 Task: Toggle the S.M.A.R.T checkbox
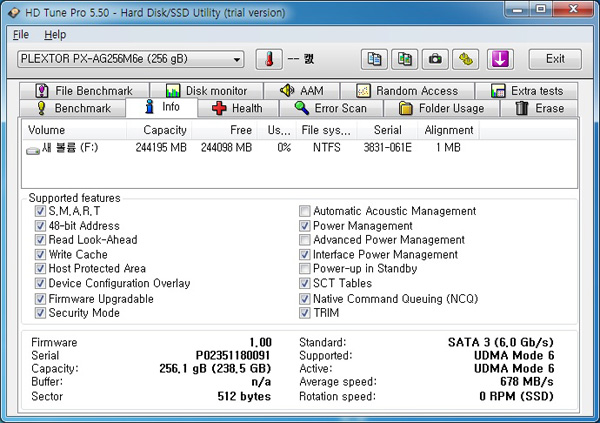coord(40,211)
